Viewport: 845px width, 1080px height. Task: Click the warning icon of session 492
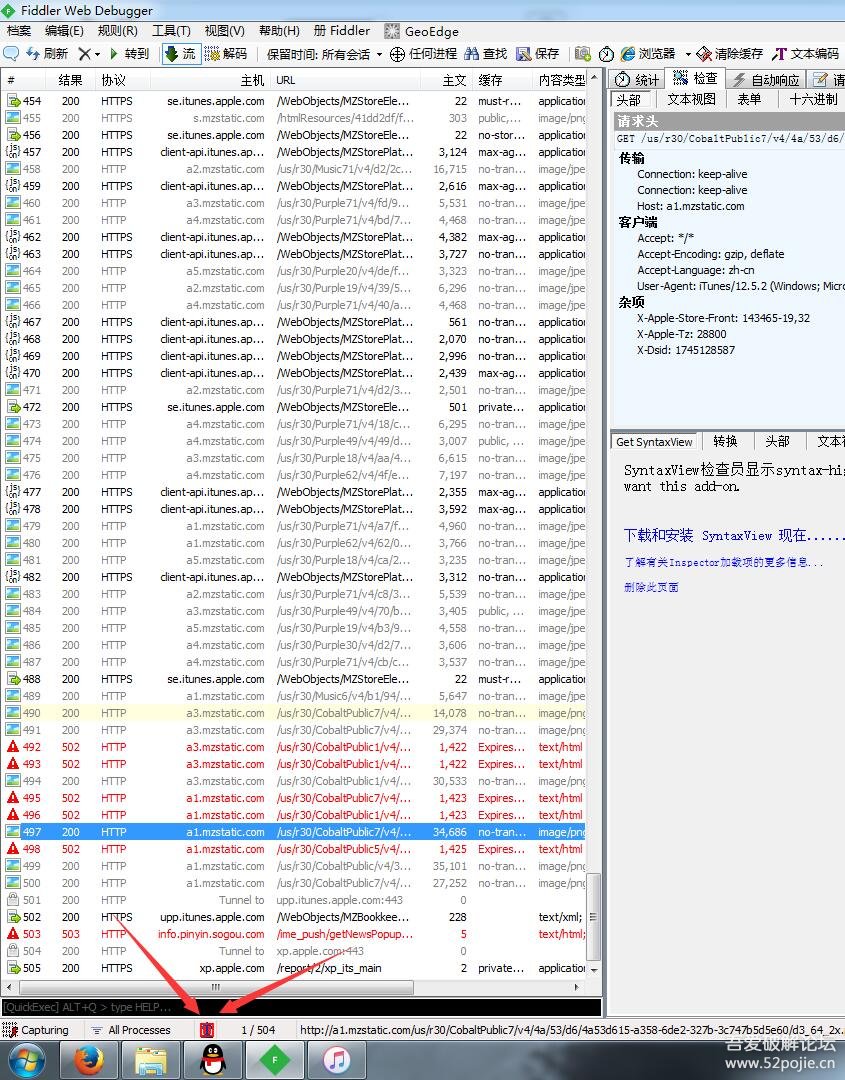click(x=13, y=747)
